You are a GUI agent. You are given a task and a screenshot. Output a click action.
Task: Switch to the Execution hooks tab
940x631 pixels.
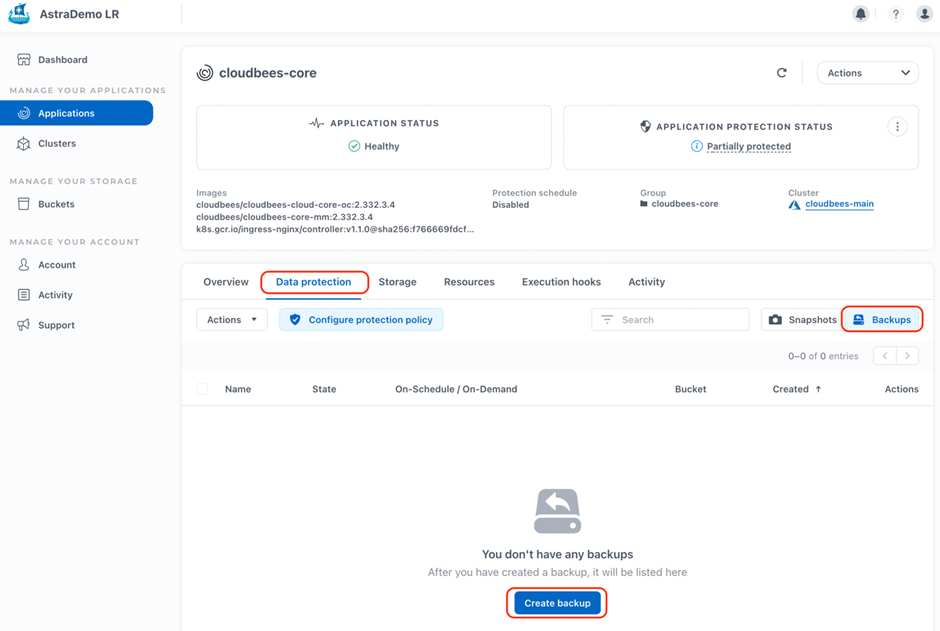[x=561, y=282]
